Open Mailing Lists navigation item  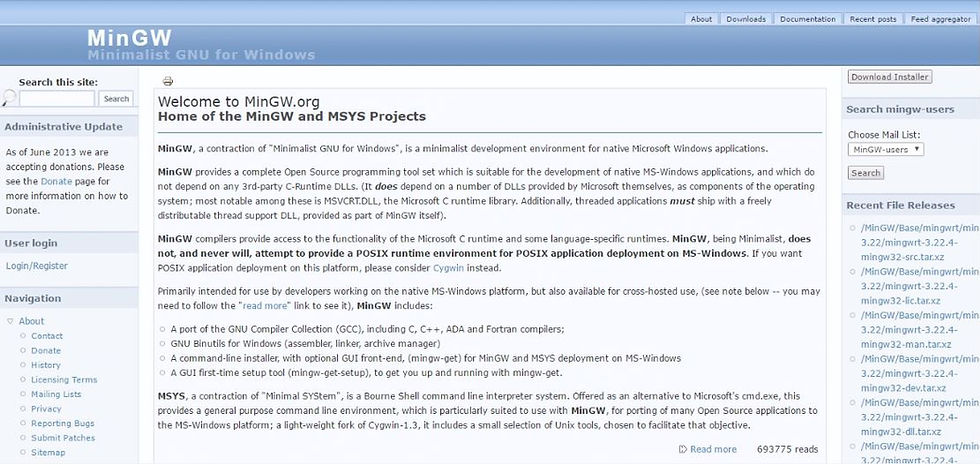tap(56, 394)
